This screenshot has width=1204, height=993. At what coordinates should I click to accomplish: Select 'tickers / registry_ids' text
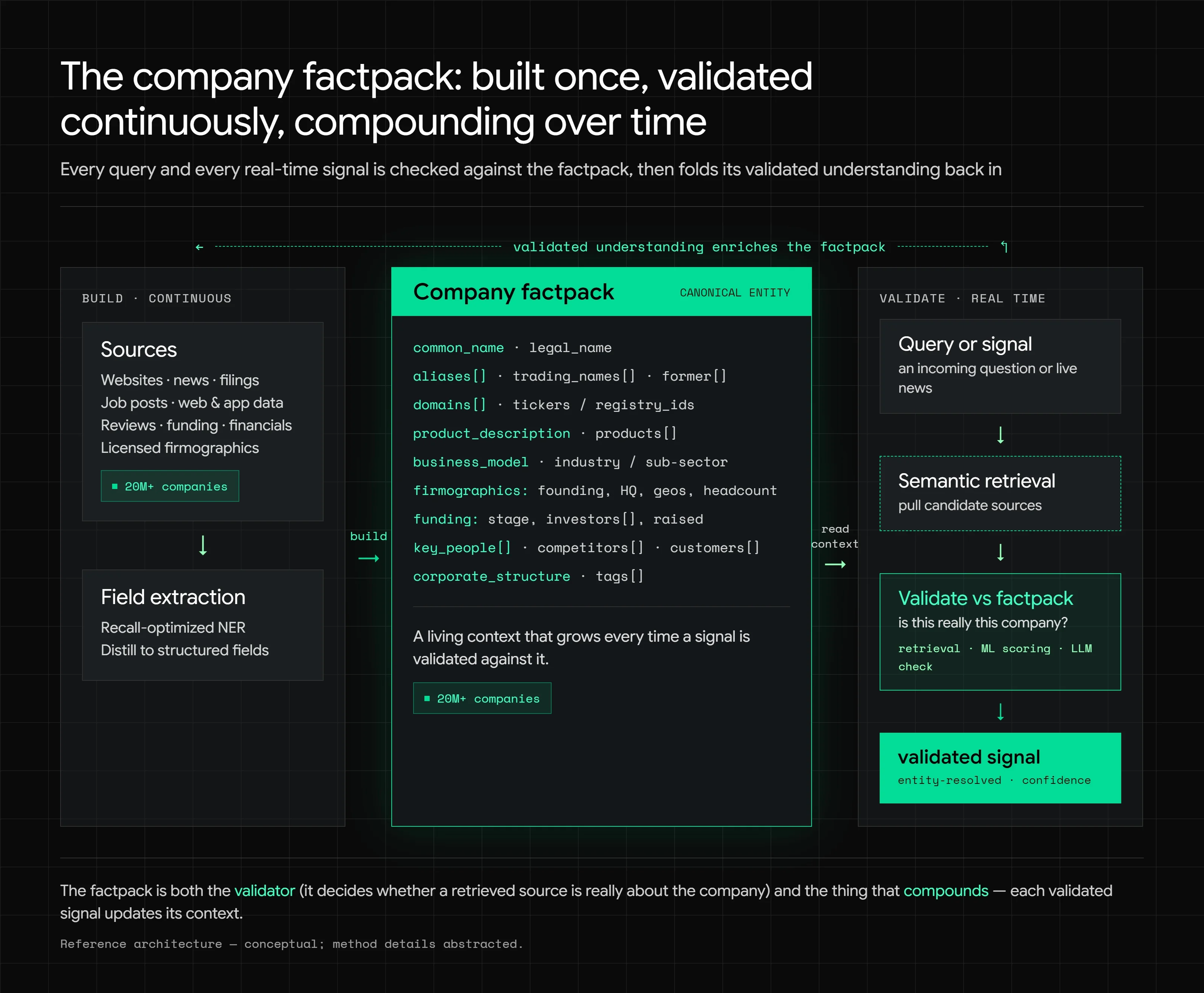[603, 405]
